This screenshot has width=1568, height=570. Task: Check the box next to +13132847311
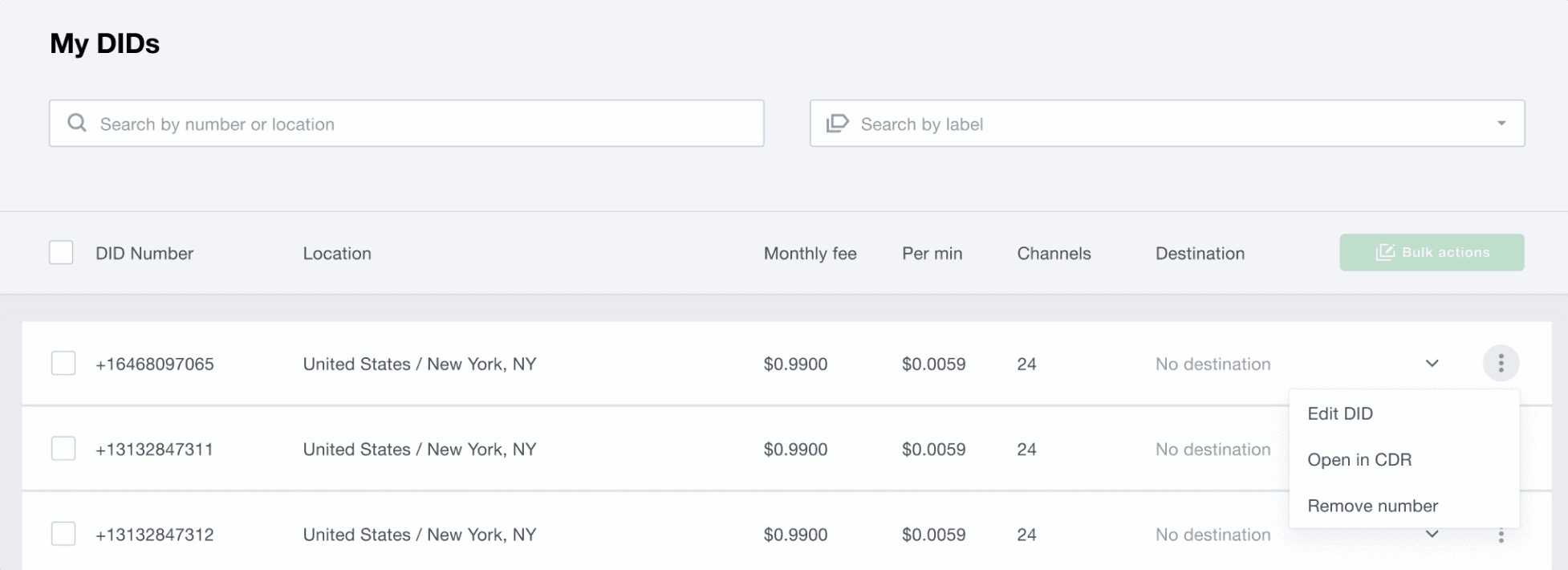coord(63,448)
